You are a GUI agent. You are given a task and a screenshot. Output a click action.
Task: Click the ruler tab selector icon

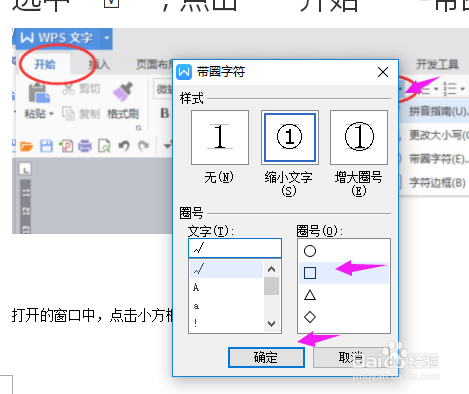25,169
